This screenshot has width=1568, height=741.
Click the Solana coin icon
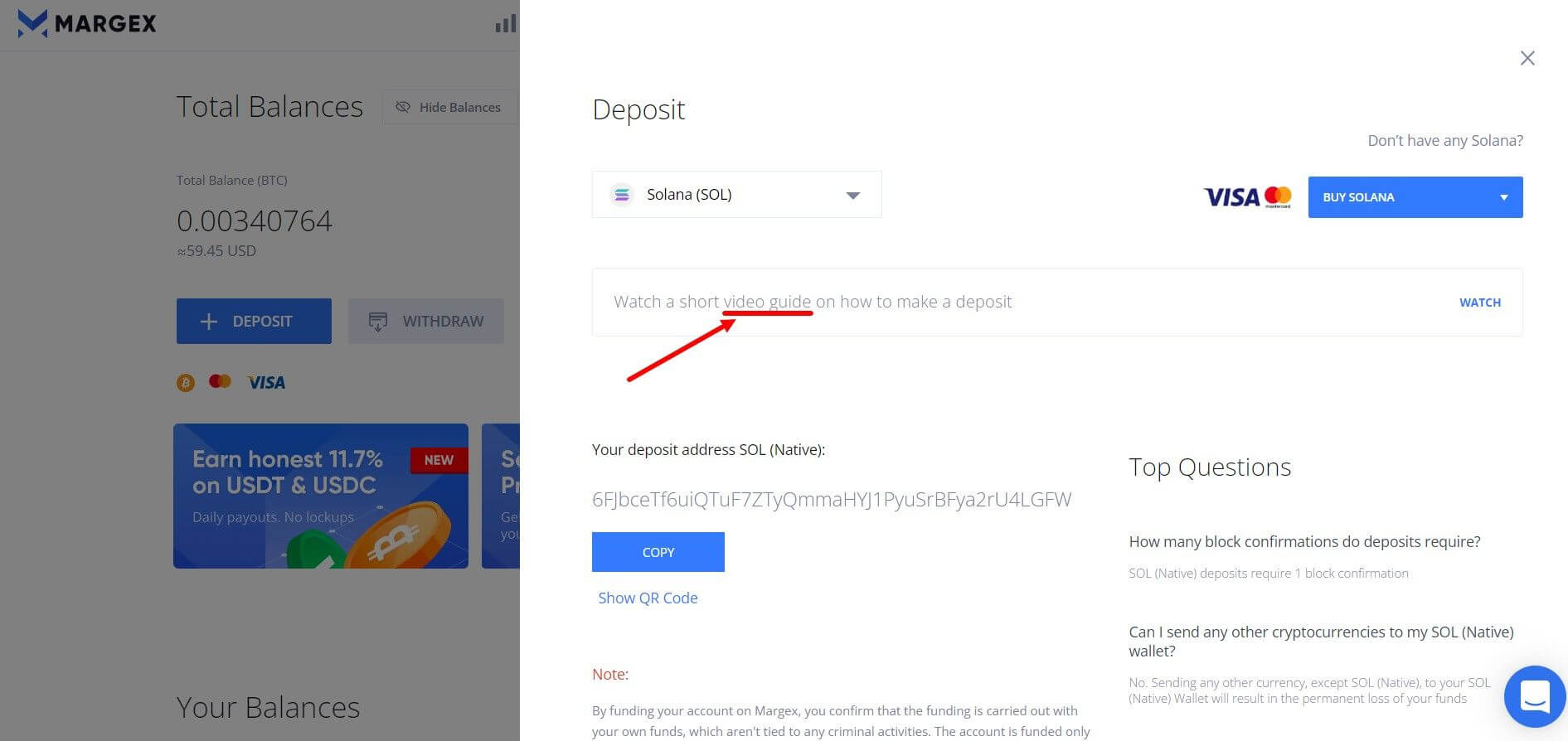coord(621,195)
